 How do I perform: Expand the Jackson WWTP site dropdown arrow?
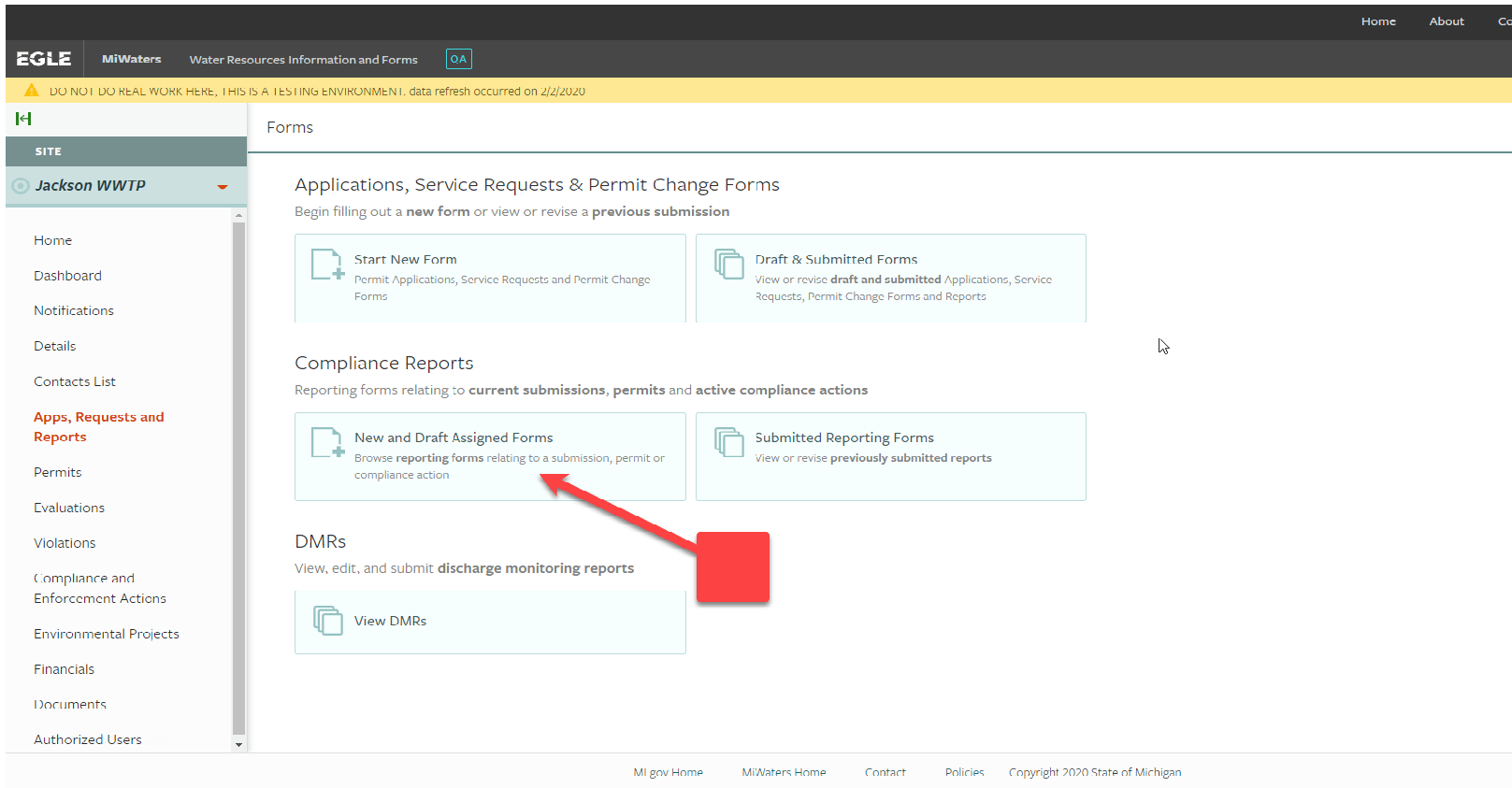(223, 187)
